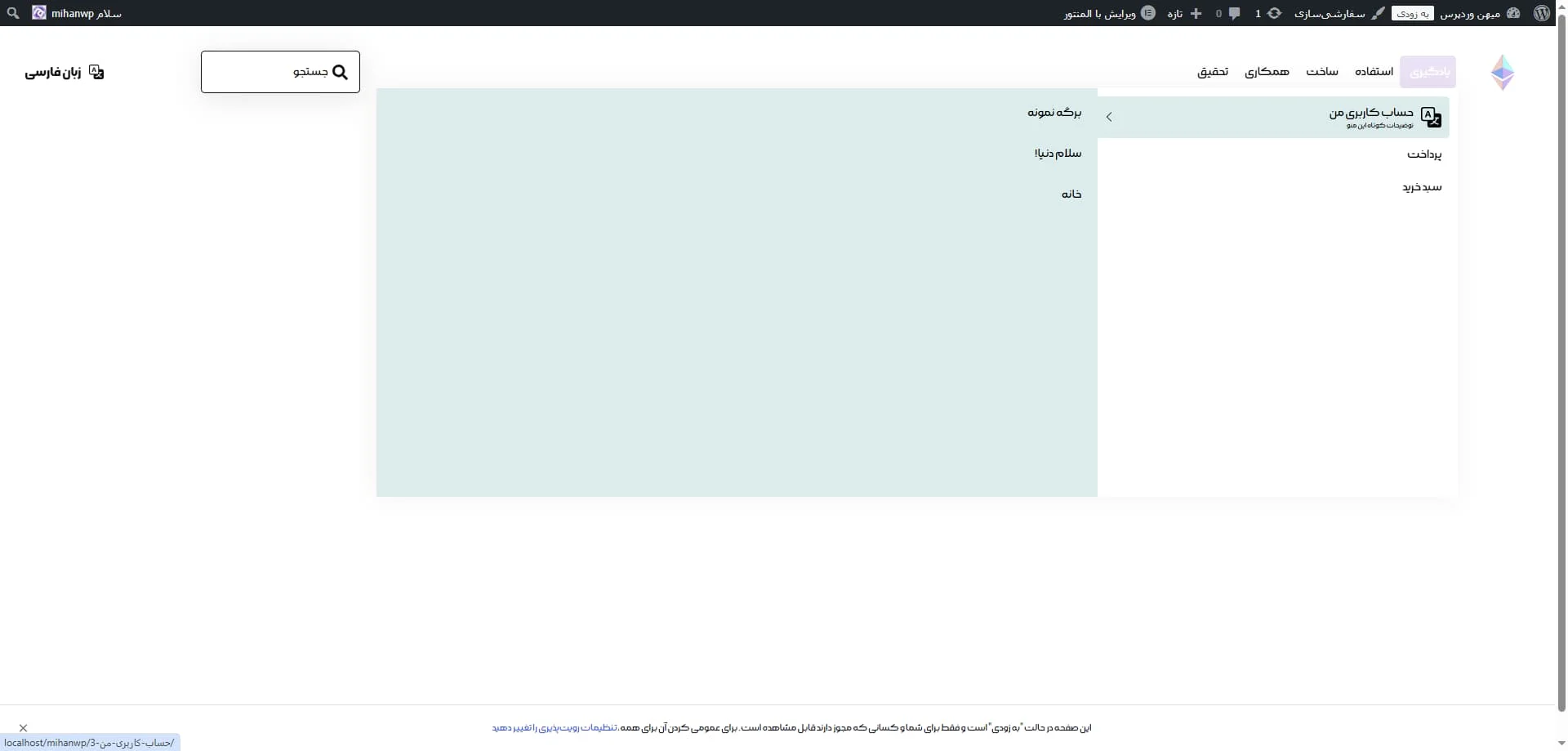The image size is (1568, 751).
Task: Open the WordPress logo menu in admin bar
Action: (1543, 13)
